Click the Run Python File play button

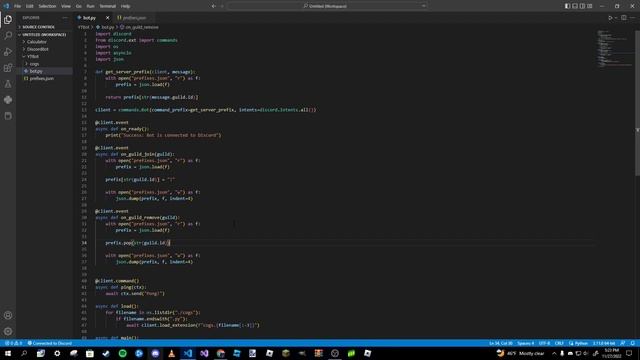(610, 18)
